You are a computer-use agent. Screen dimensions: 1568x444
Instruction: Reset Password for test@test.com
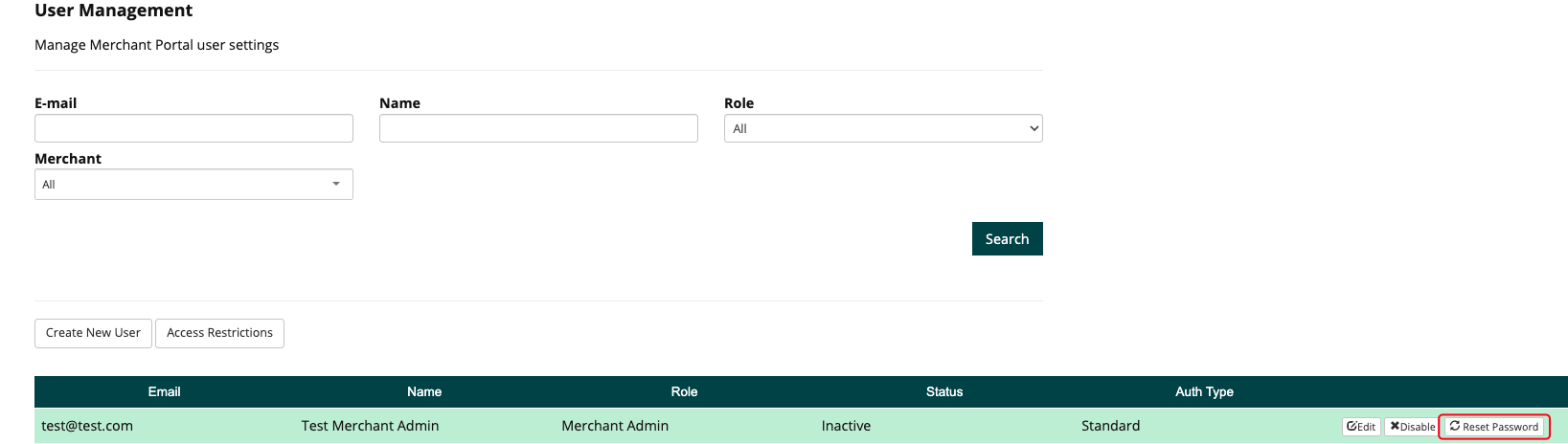click(1494, 427)
